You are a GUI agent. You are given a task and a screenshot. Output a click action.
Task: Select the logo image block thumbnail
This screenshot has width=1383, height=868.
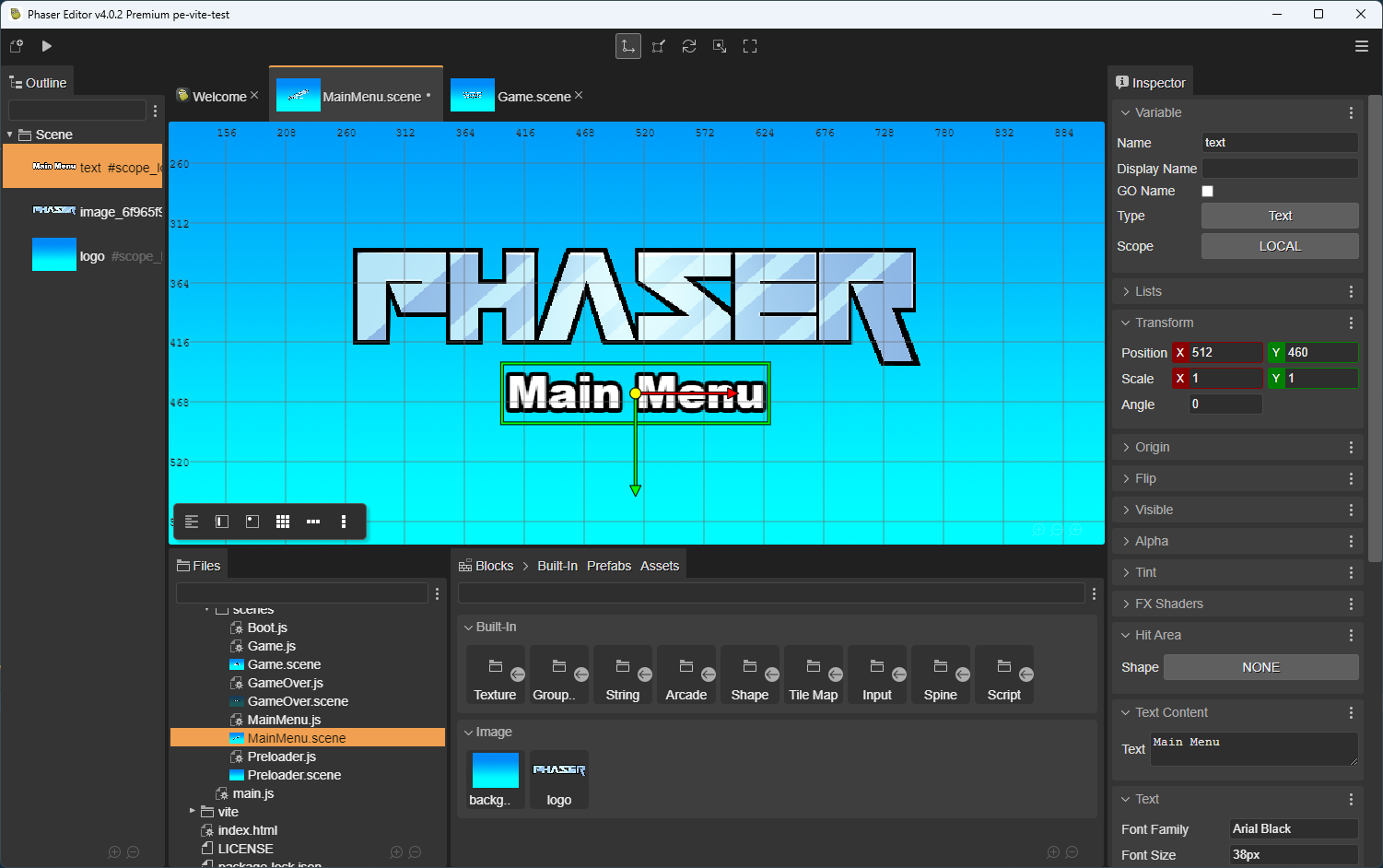pos(559,780)
